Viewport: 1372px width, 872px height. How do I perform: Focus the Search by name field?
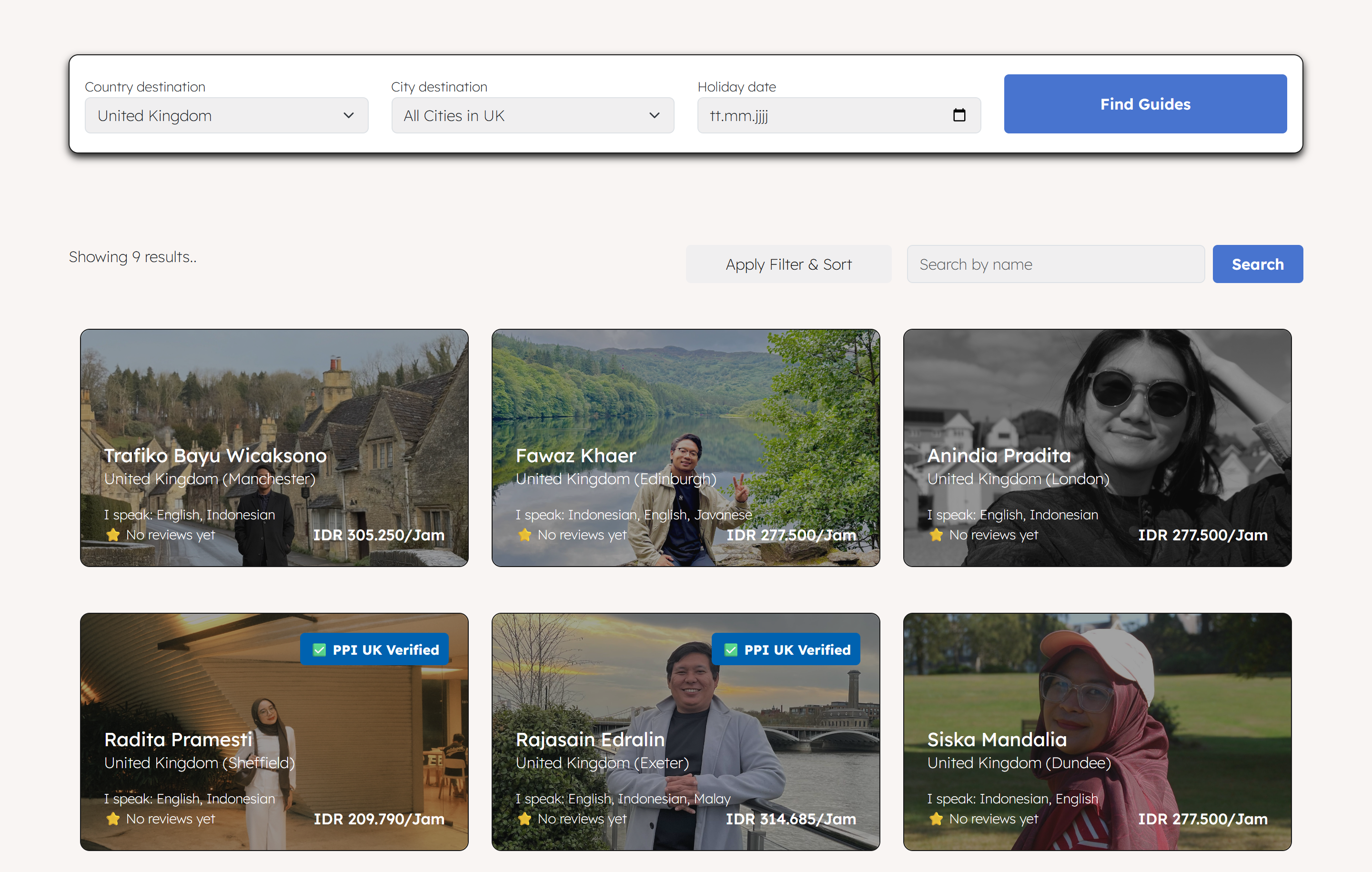1055,264
